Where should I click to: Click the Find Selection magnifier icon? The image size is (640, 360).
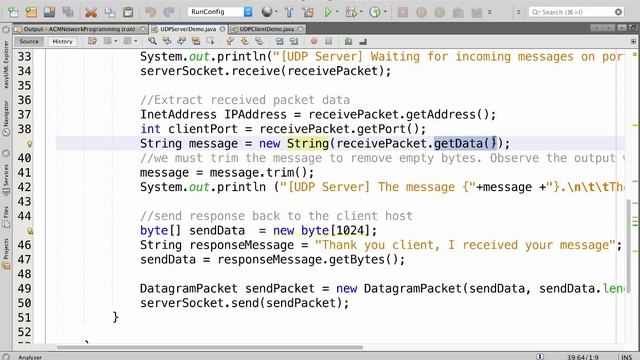coord(152,41)
